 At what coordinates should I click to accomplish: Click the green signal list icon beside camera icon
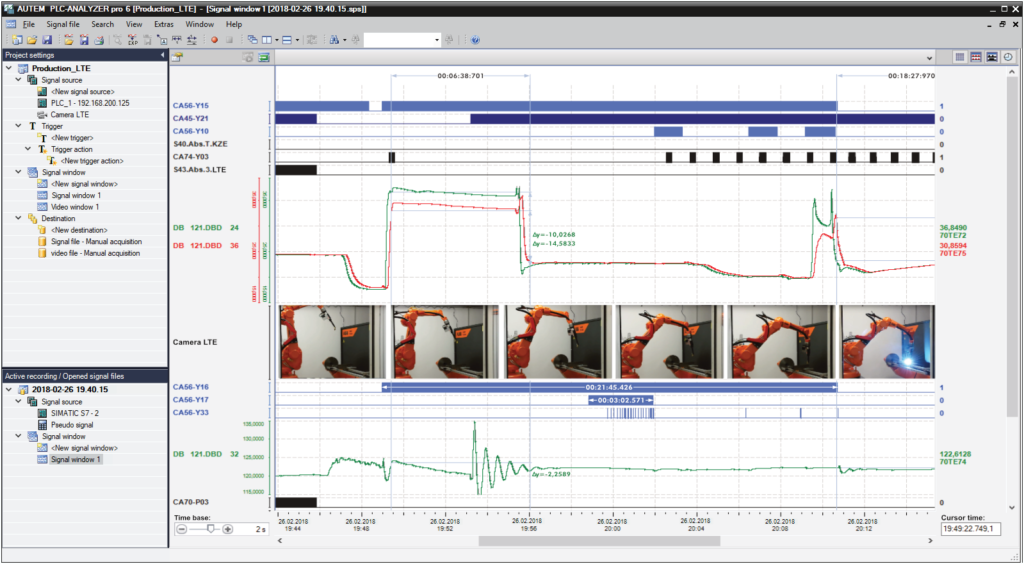point(264,57)
